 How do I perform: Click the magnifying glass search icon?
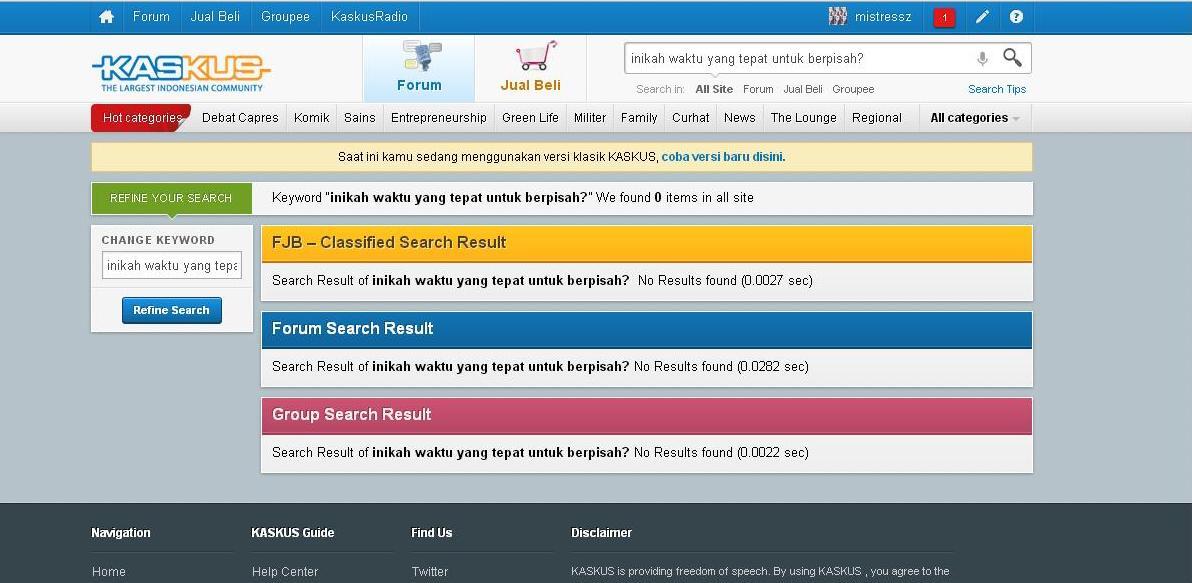click(1013, 58)
